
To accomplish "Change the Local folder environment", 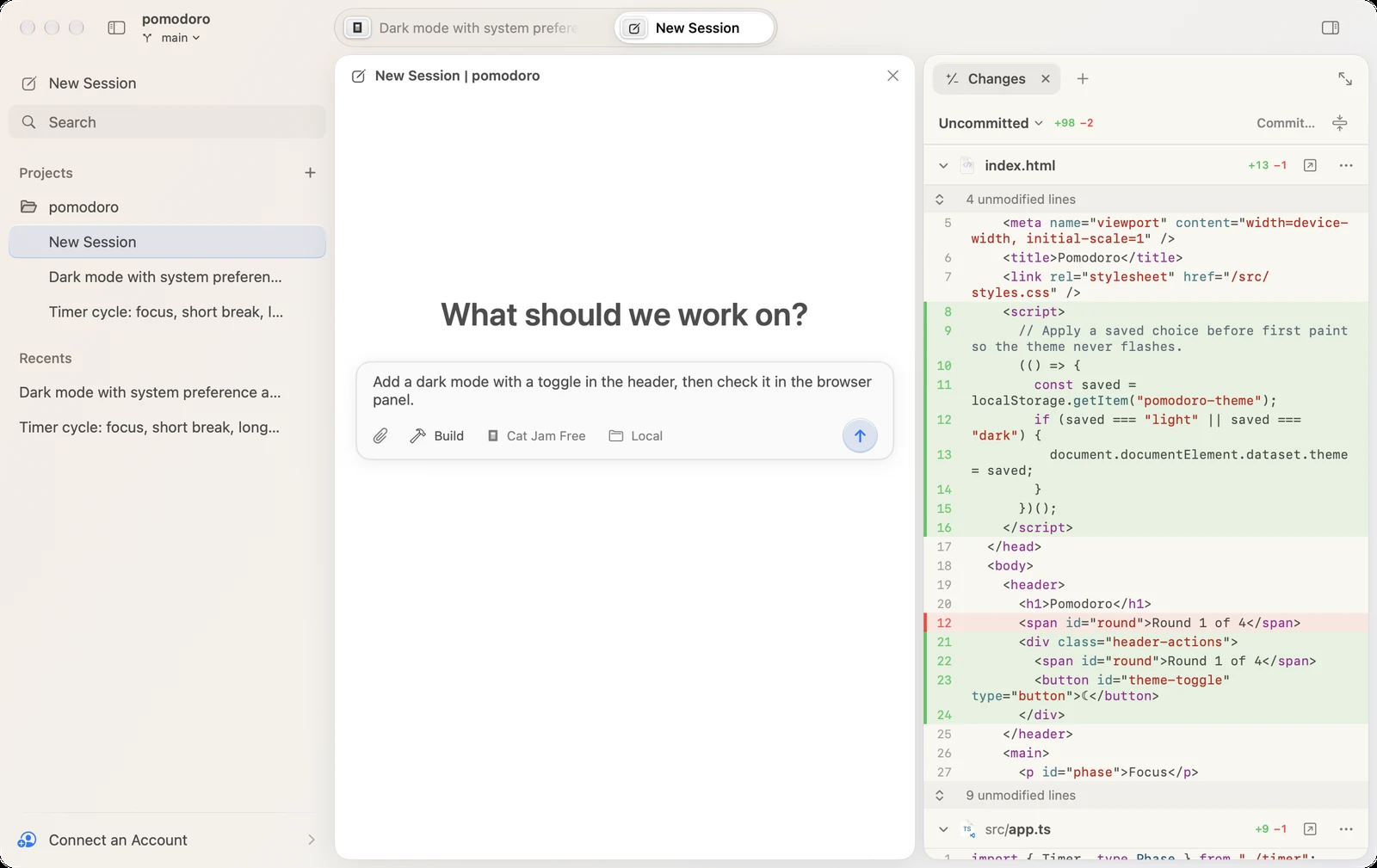I will 636,436.
